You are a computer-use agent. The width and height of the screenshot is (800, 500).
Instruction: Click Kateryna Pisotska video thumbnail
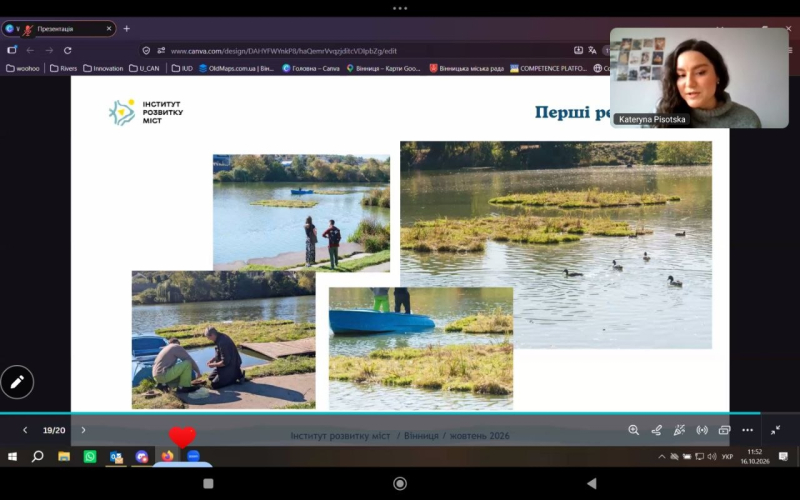(x=699, y=78)
